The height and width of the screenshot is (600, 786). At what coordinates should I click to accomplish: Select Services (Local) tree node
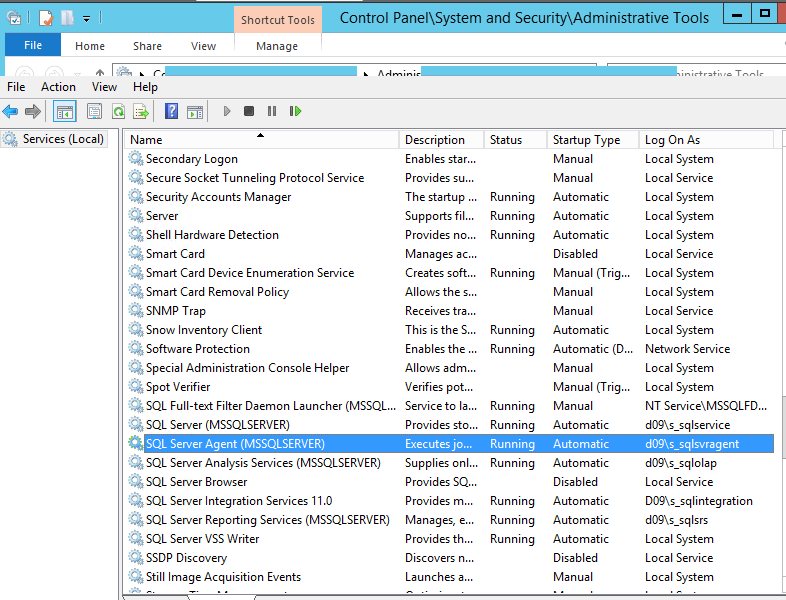55,139
